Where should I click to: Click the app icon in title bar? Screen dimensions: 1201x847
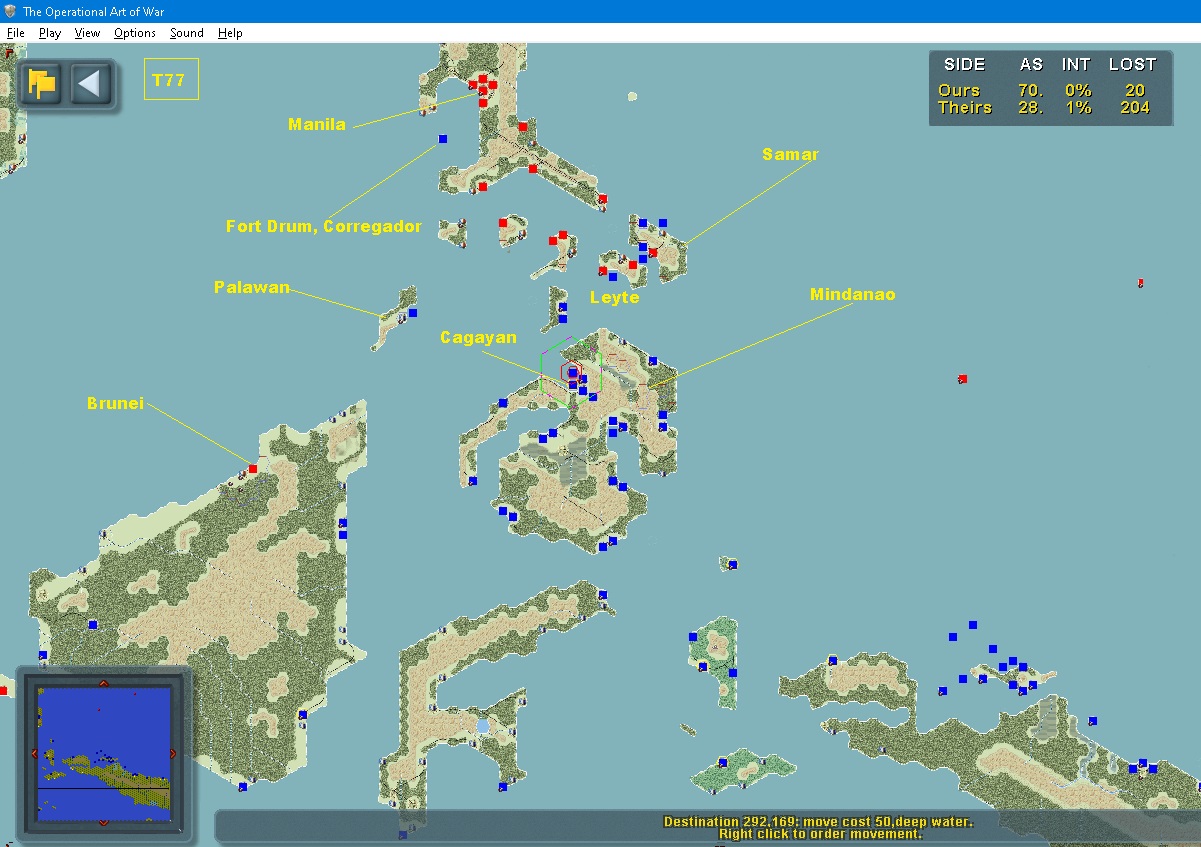pos(11,11)
